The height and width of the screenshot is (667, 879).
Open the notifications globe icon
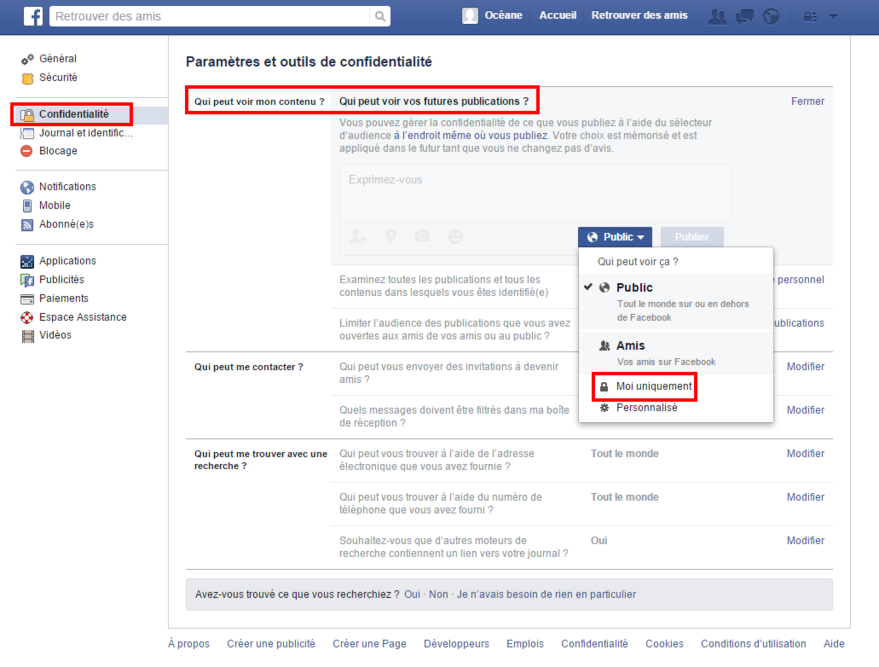[x=771, y=16]
